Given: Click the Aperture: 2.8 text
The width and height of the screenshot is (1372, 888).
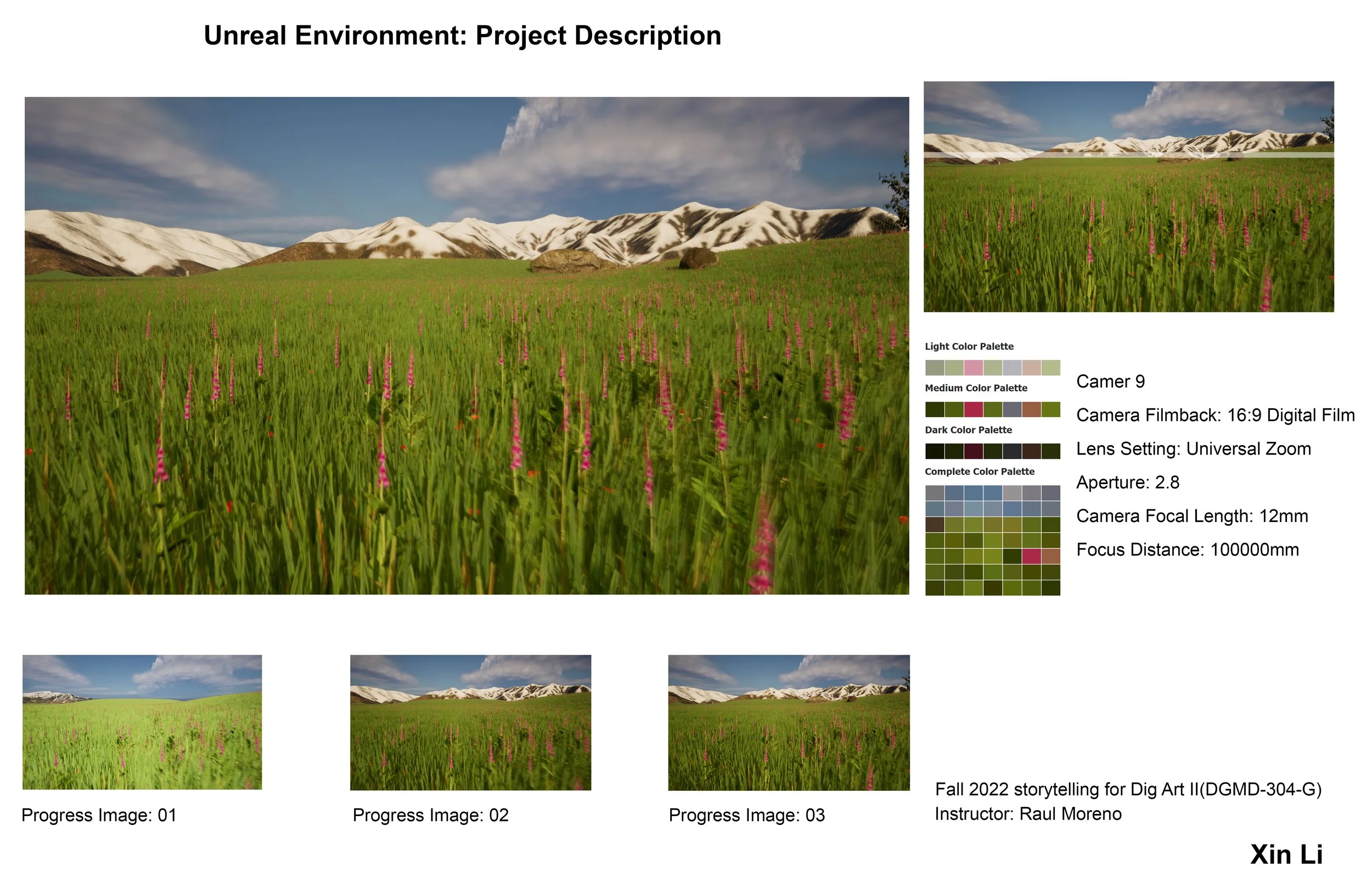Looking at the screenshot, I should point(1128,482).
